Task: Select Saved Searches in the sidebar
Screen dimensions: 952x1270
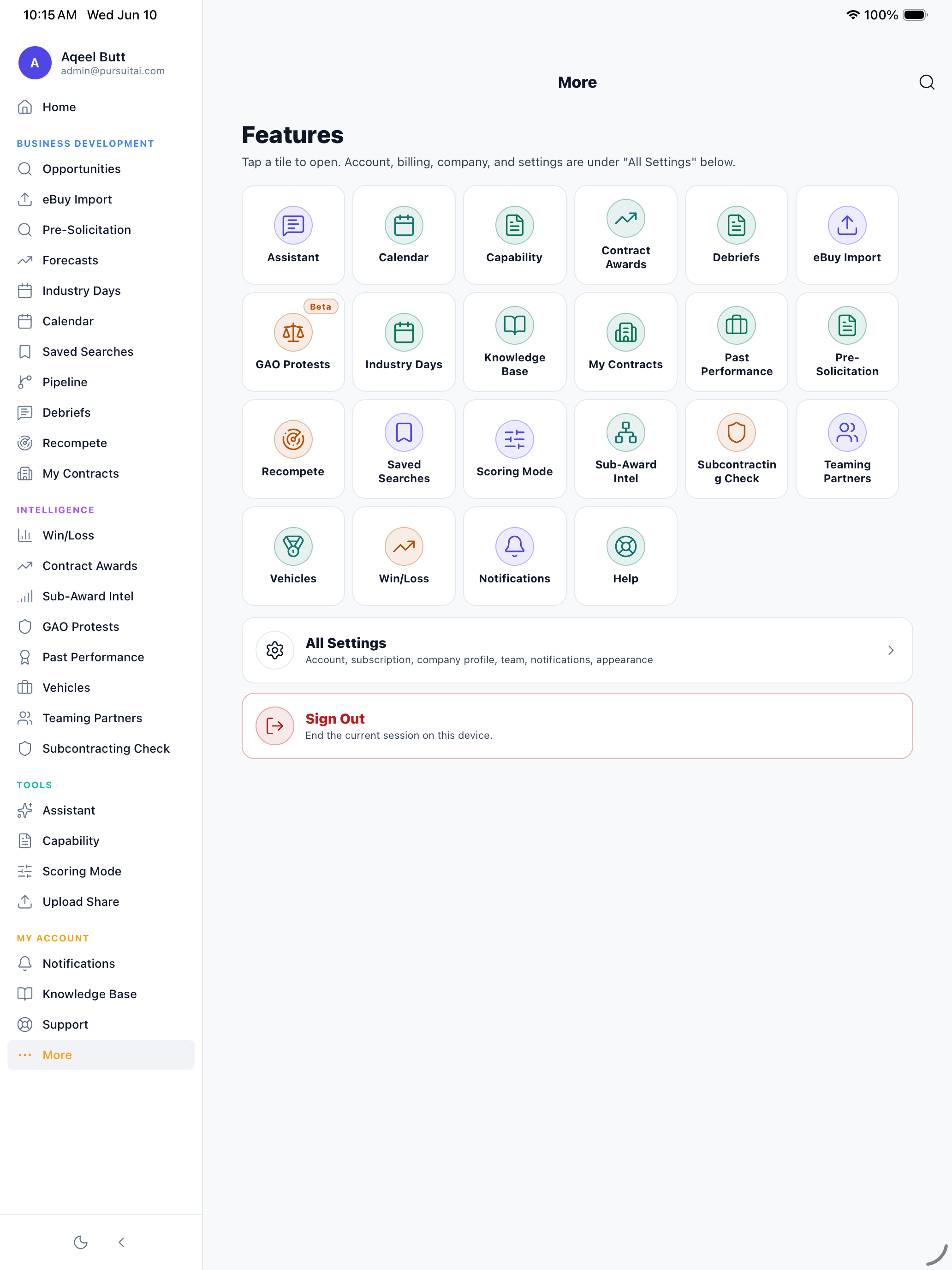Action: tap(101, 351)
